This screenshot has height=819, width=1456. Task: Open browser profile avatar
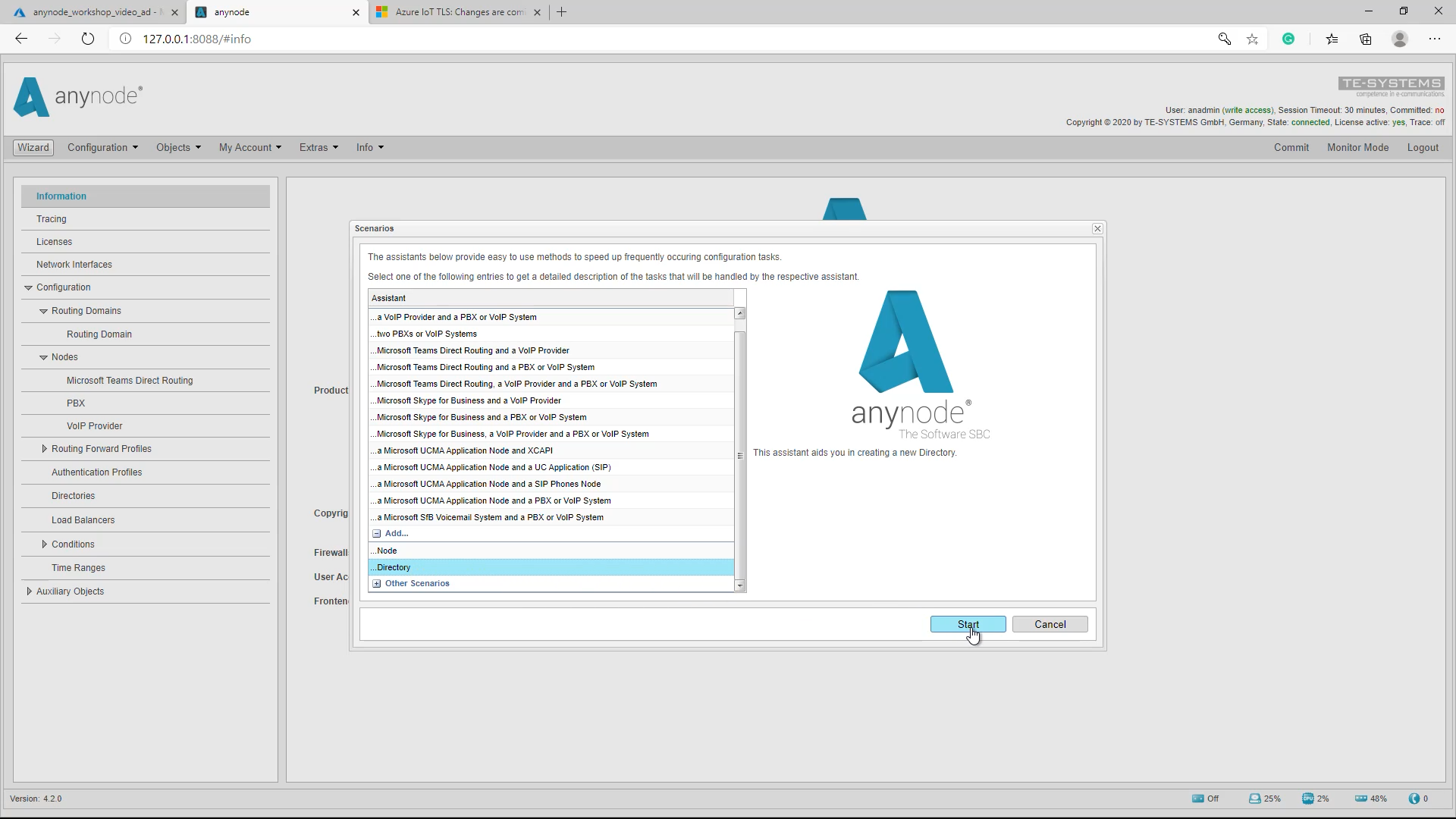[1400, 39]
